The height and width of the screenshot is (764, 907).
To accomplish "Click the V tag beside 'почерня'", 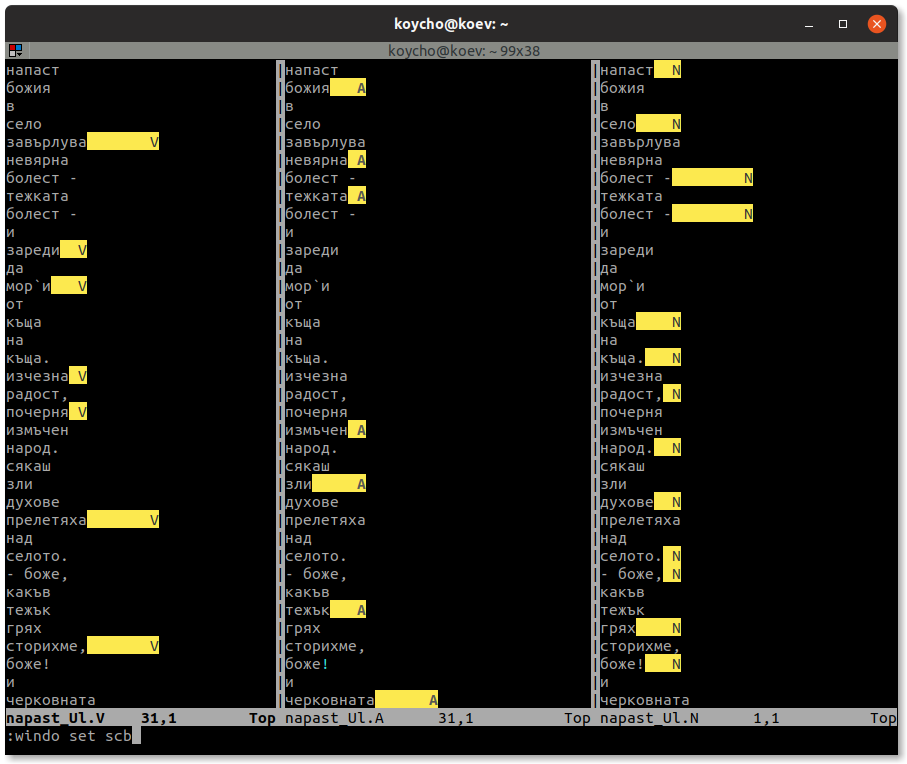I will click(82, 412).
